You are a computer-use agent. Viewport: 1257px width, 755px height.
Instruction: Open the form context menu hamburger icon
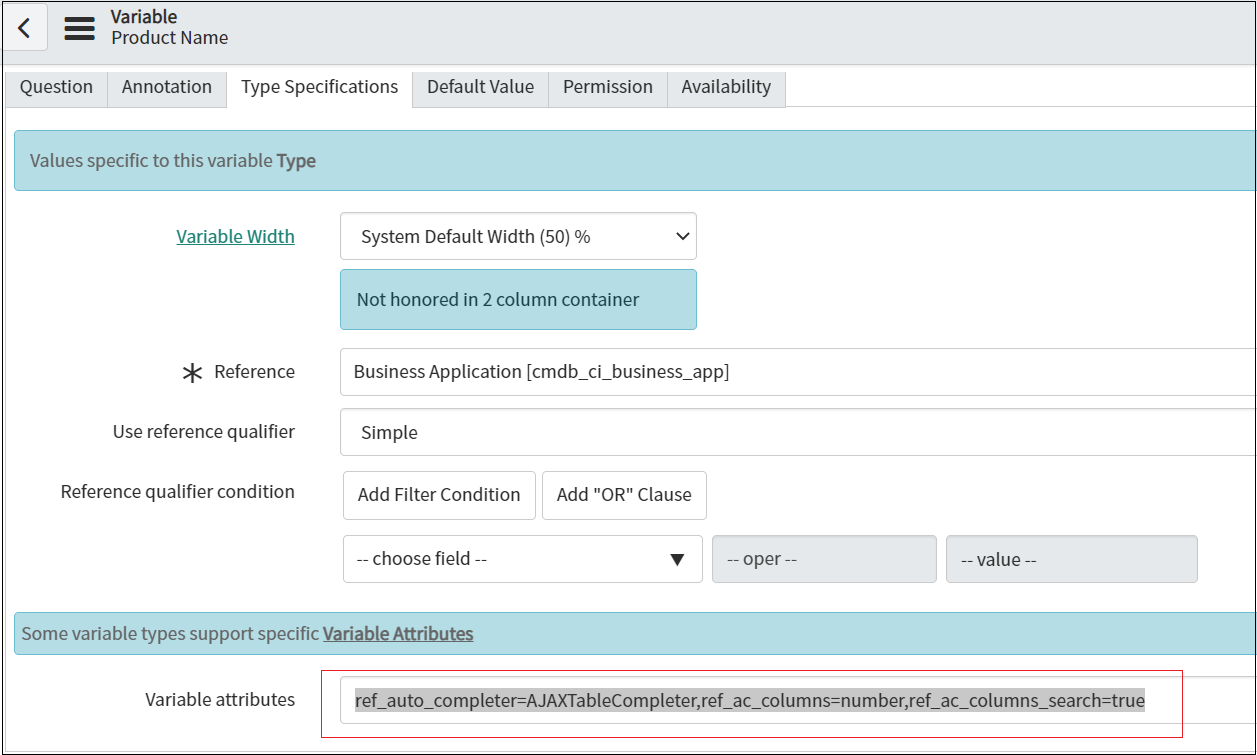(79, 28)
